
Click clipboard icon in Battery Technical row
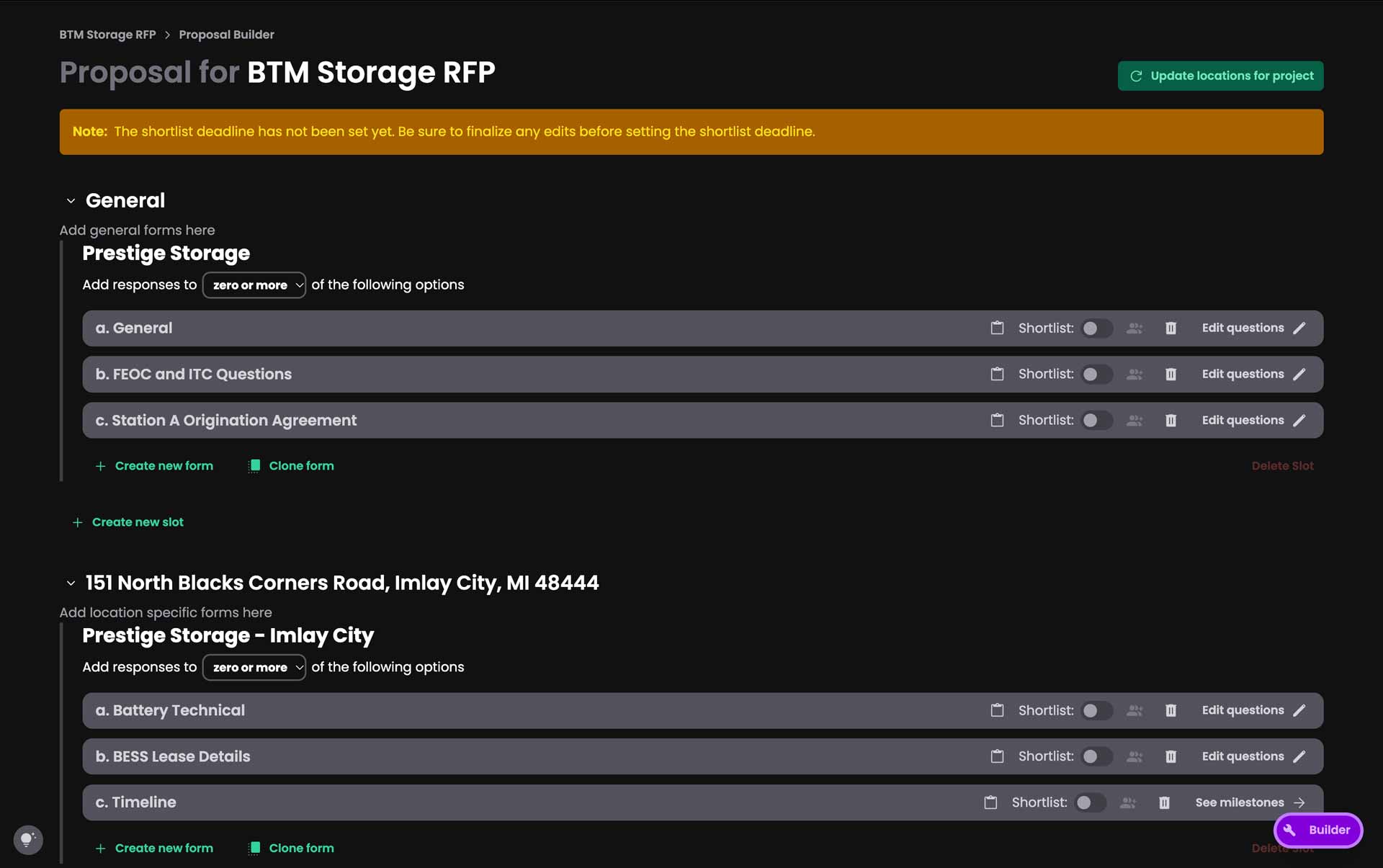point(997,710)
